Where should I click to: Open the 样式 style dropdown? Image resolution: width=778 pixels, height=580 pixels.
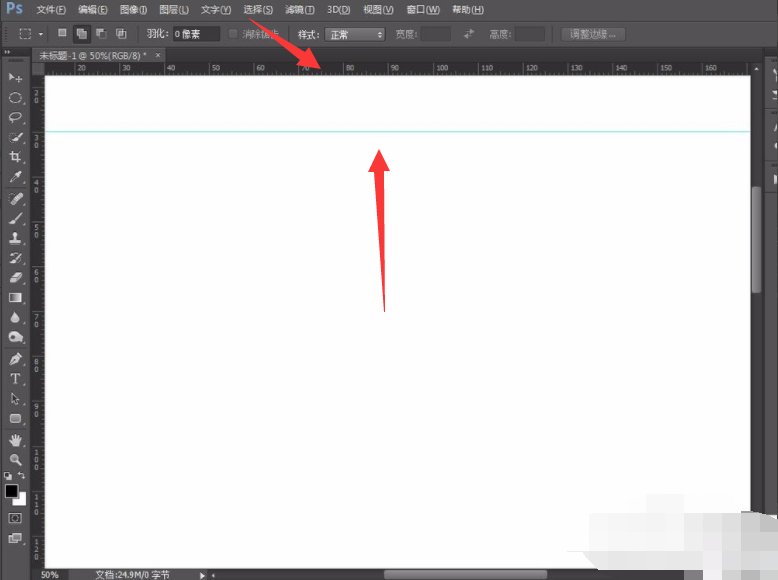[x=354, y=34]
